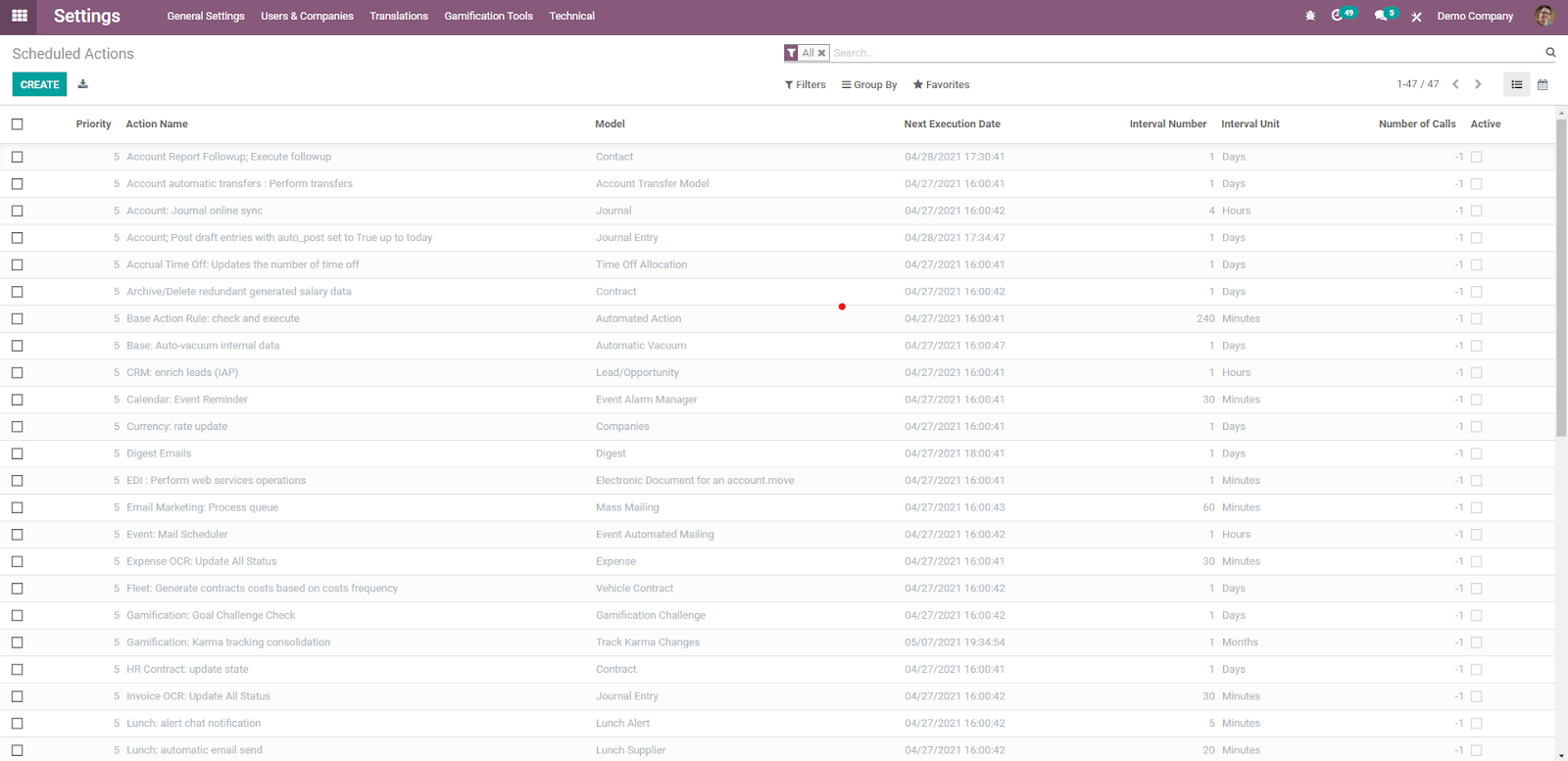Open 'Calendar: Event Reminder' action
1568x761 pixels.
click(187, 400)
